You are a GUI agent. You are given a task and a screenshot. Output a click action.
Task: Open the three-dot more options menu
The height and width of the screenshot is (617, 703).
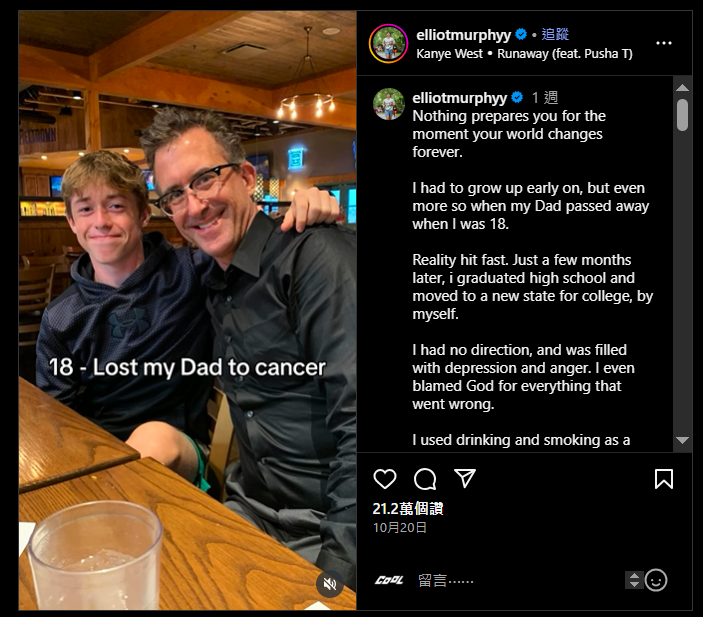(664, 43)
